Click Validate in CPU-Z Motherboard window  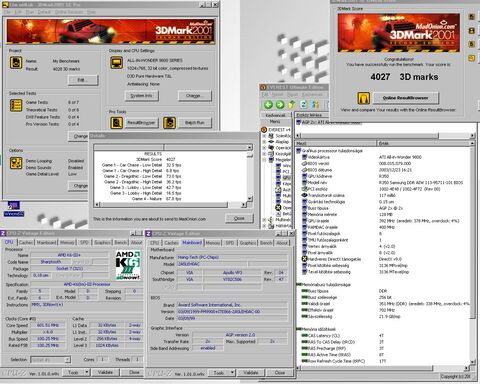coord(251,372)
